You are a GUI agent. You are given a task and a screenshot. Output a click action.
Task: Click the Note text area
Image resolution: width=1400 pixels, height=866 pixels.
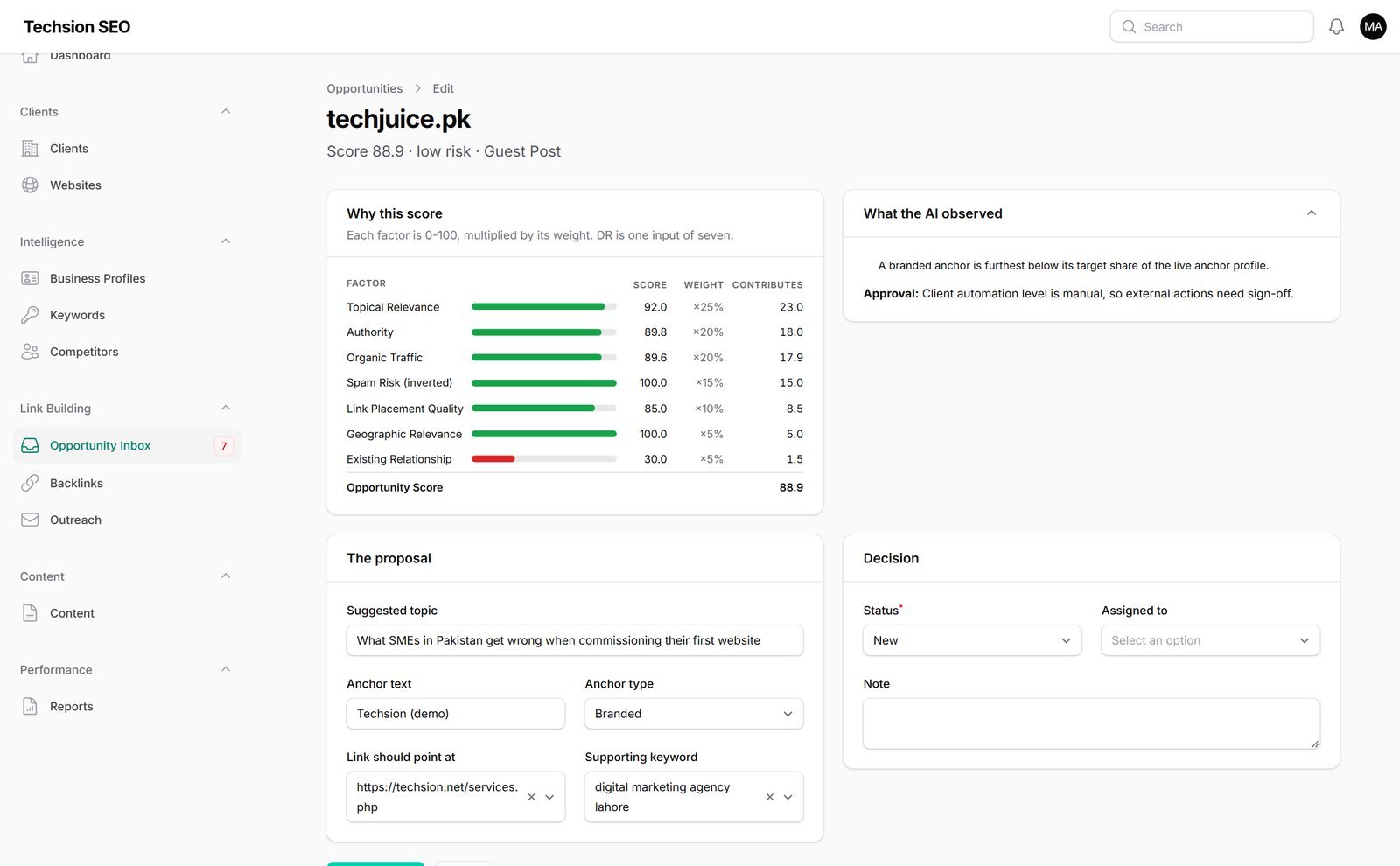click(1091, 723)
